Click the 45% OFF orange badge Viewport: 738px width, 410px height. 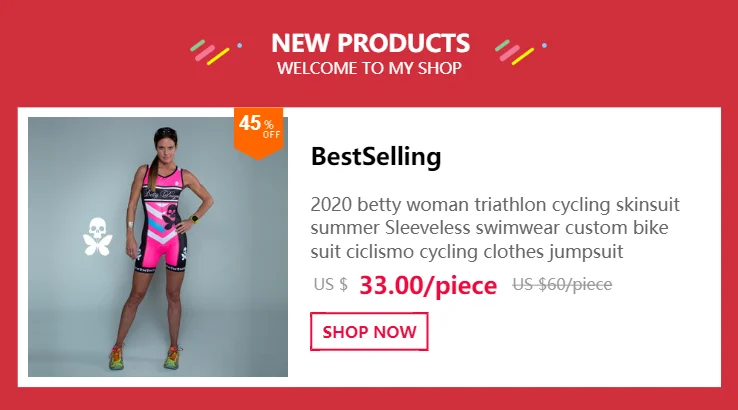[x=258, y=133]
